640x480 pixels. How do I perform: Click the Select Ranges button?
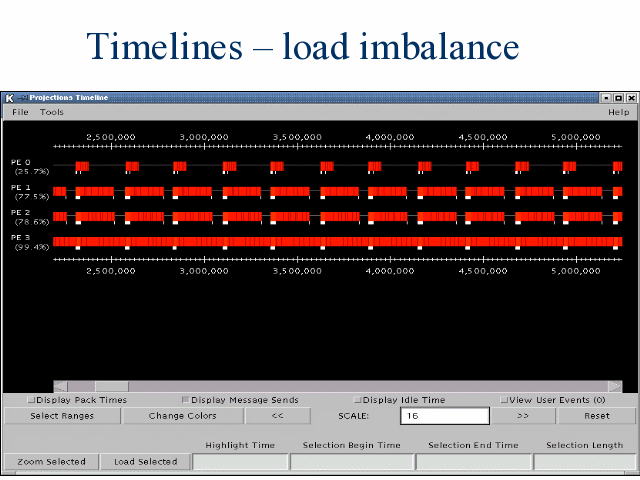pos(62,416)
